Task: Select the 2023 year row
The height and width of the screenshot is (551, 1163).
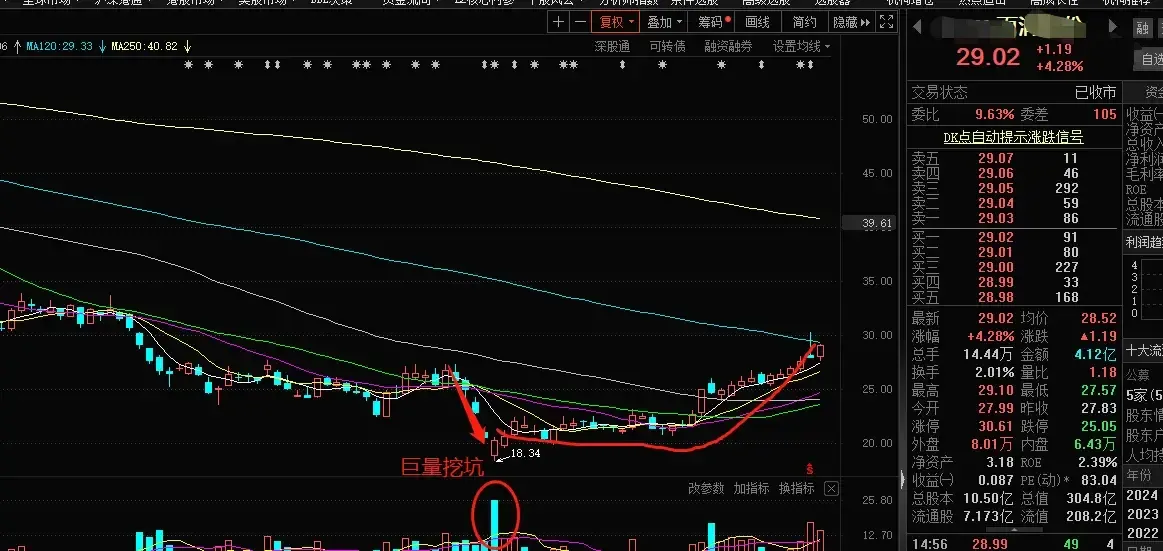Action: pos(1143,514)
